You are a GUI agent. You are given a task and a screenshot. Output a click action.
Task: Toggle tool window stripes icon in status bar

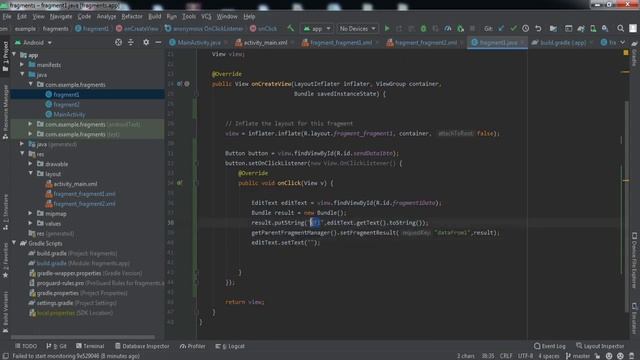point(5,356)
